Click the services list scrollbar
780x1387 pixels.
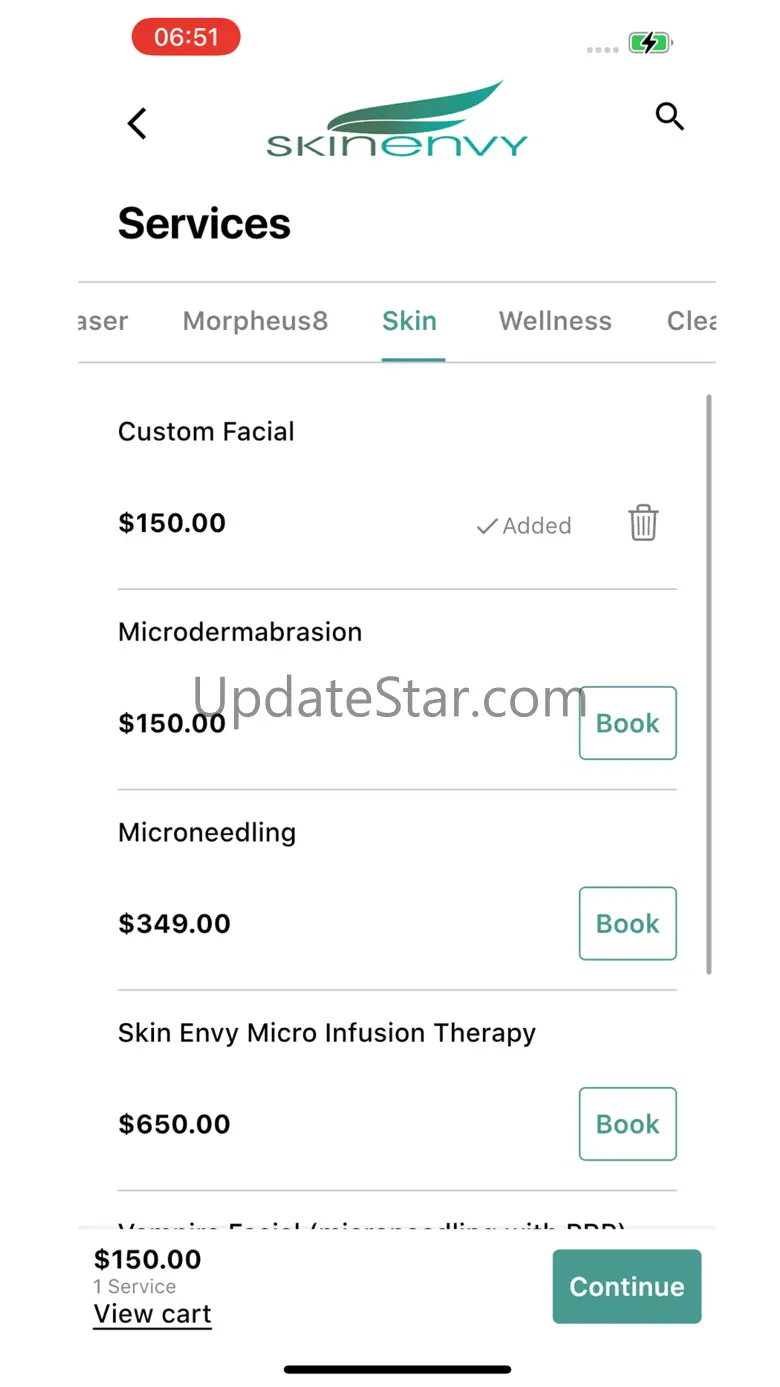[709, 683]
